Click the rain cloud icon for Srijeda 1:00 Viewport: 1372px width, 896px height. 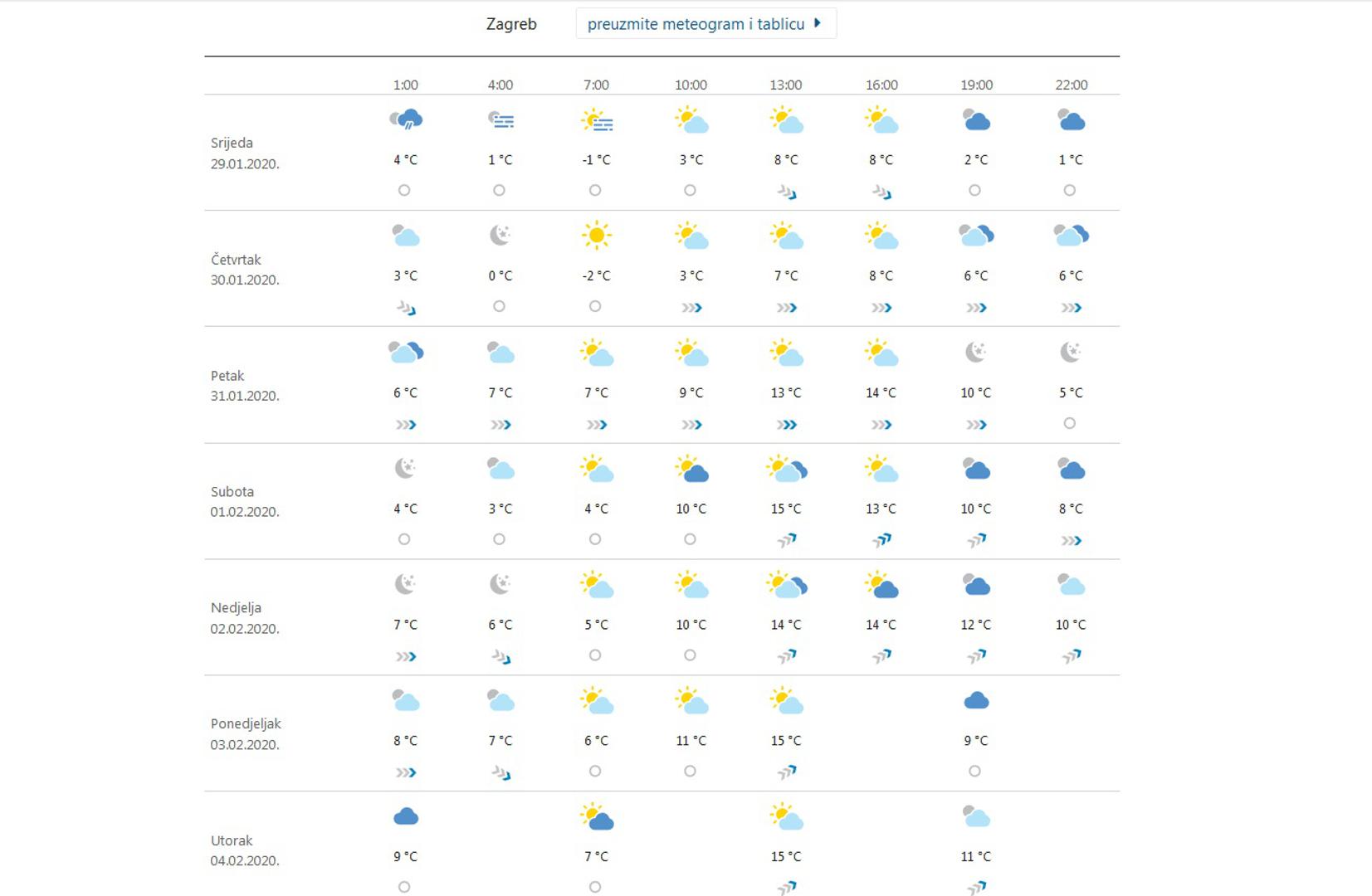point(406,120)
